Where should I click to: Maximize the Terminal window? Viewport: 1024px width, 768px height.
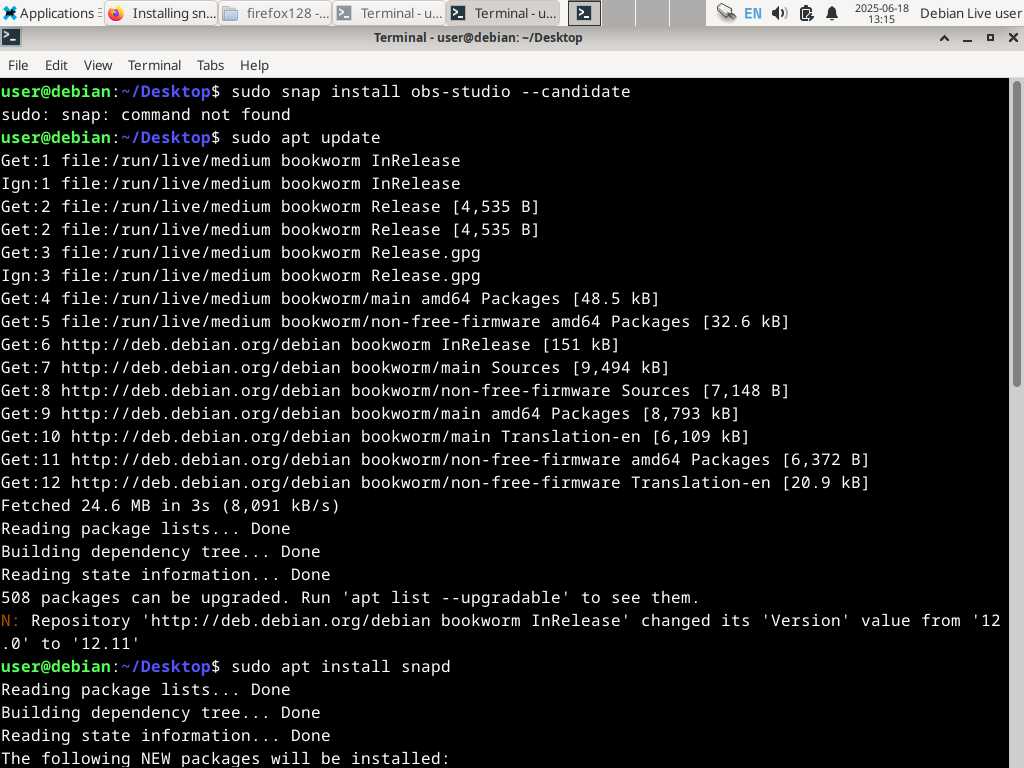(990, 38)
